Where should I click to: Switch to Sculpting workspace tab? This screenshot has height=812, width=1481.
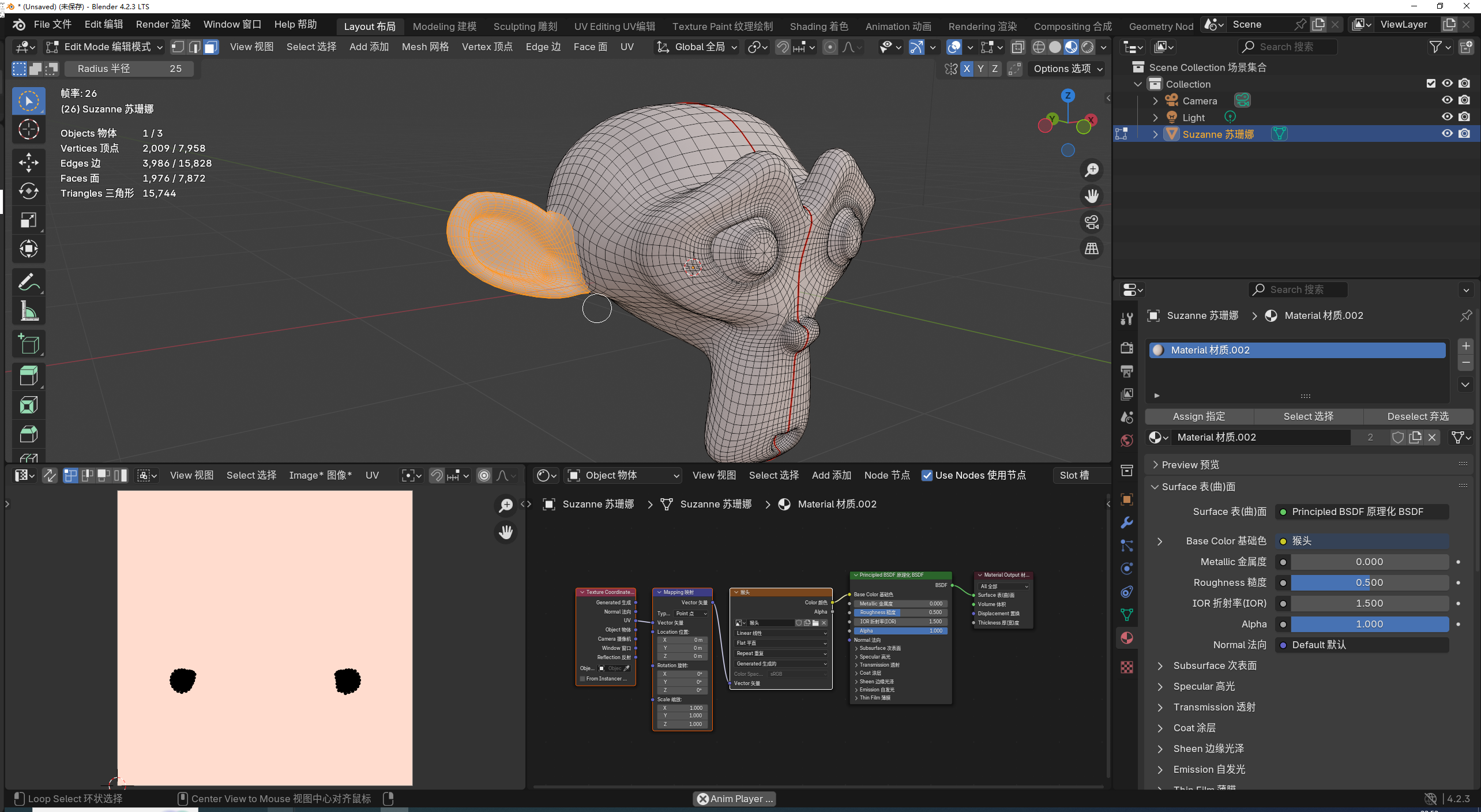(x=525, y=27)
